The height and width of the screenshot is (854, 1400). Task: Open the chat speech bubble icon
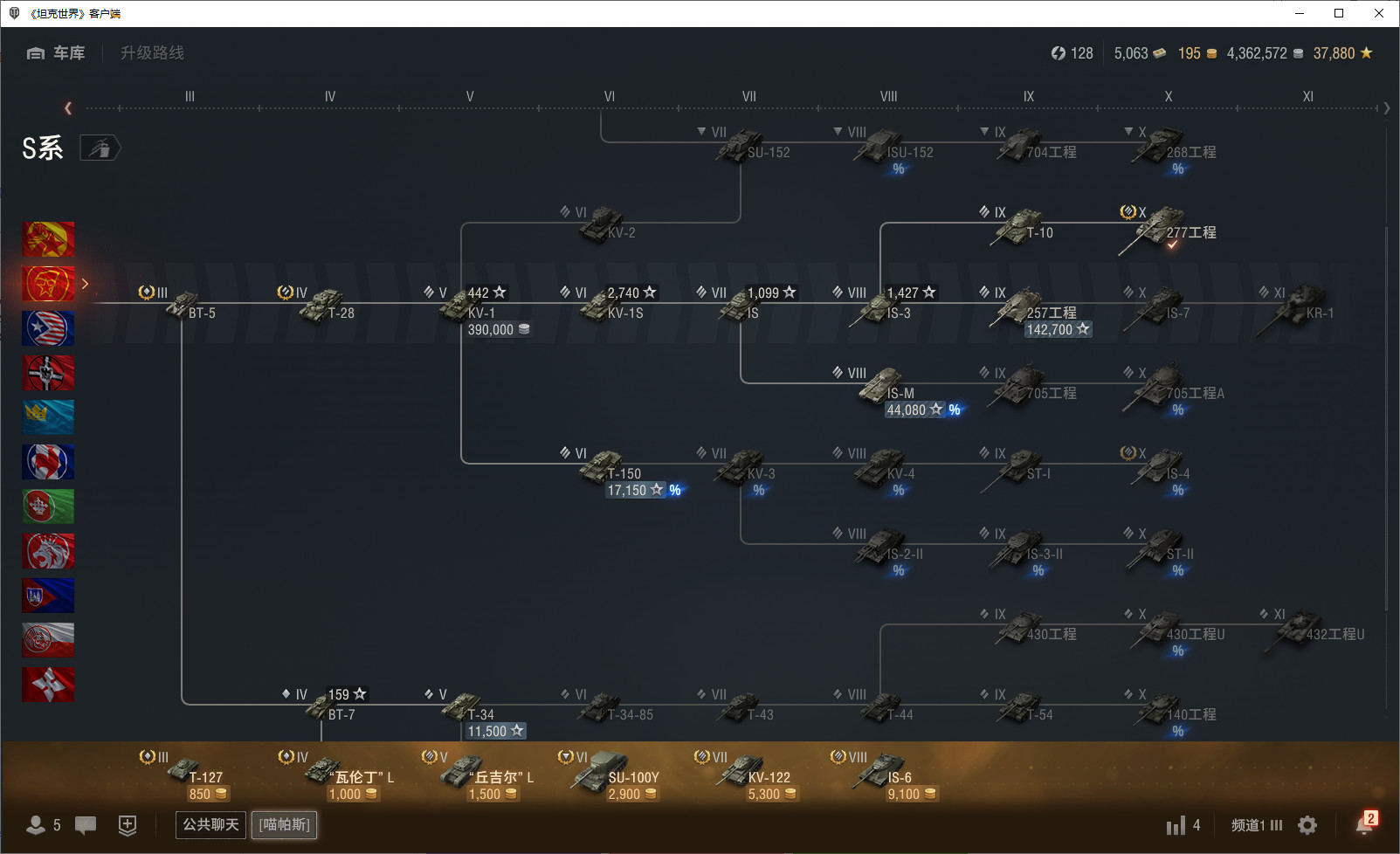point(86,825)
